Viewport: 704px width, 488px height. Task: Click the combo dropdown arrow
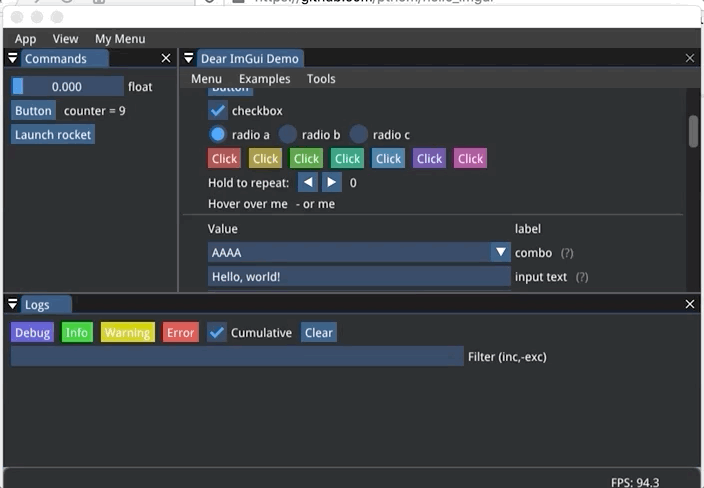501,252
